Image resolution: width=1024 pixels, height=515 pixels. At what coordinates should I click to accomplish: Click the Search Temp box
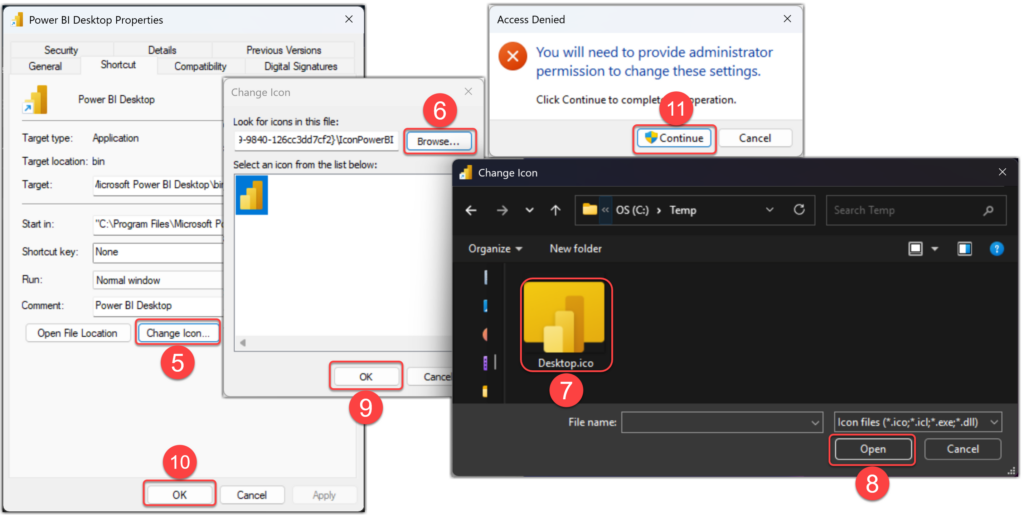click(x=916, y=210)
